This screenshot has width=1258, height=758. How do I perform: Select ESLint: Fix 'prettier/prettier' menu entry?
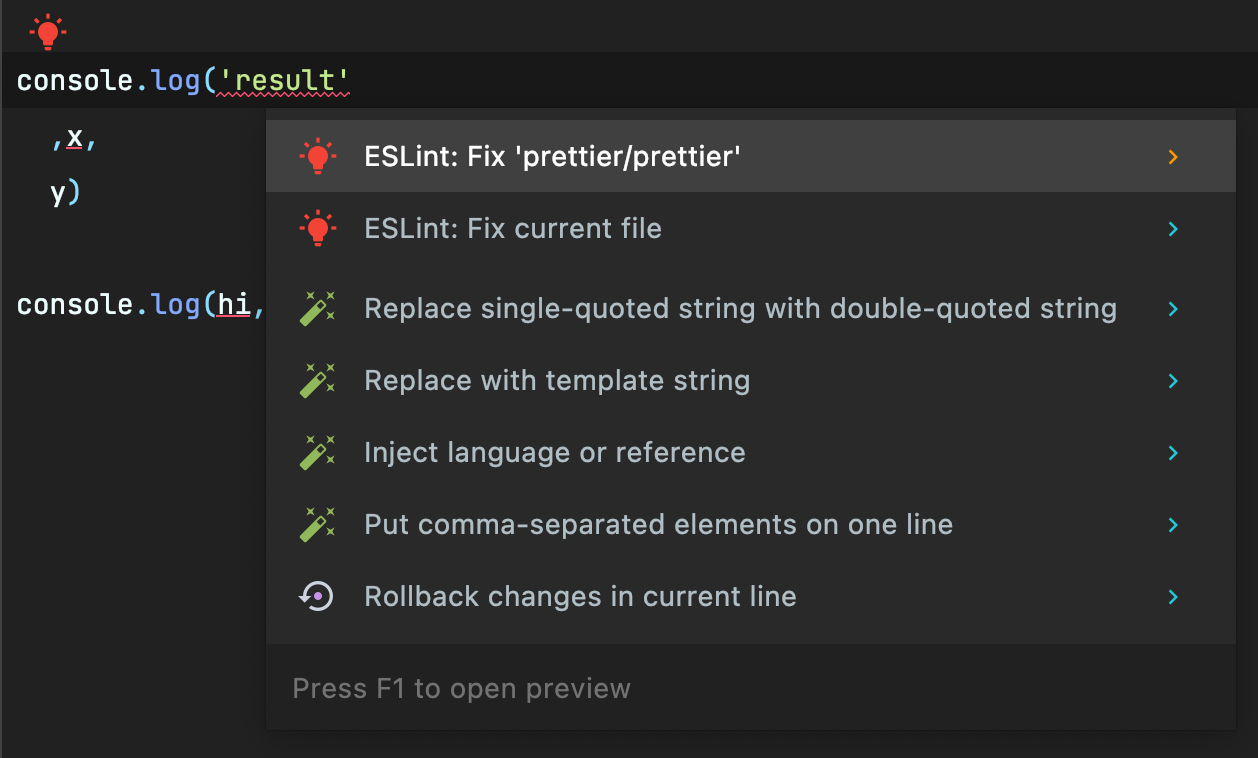[552, 157]
